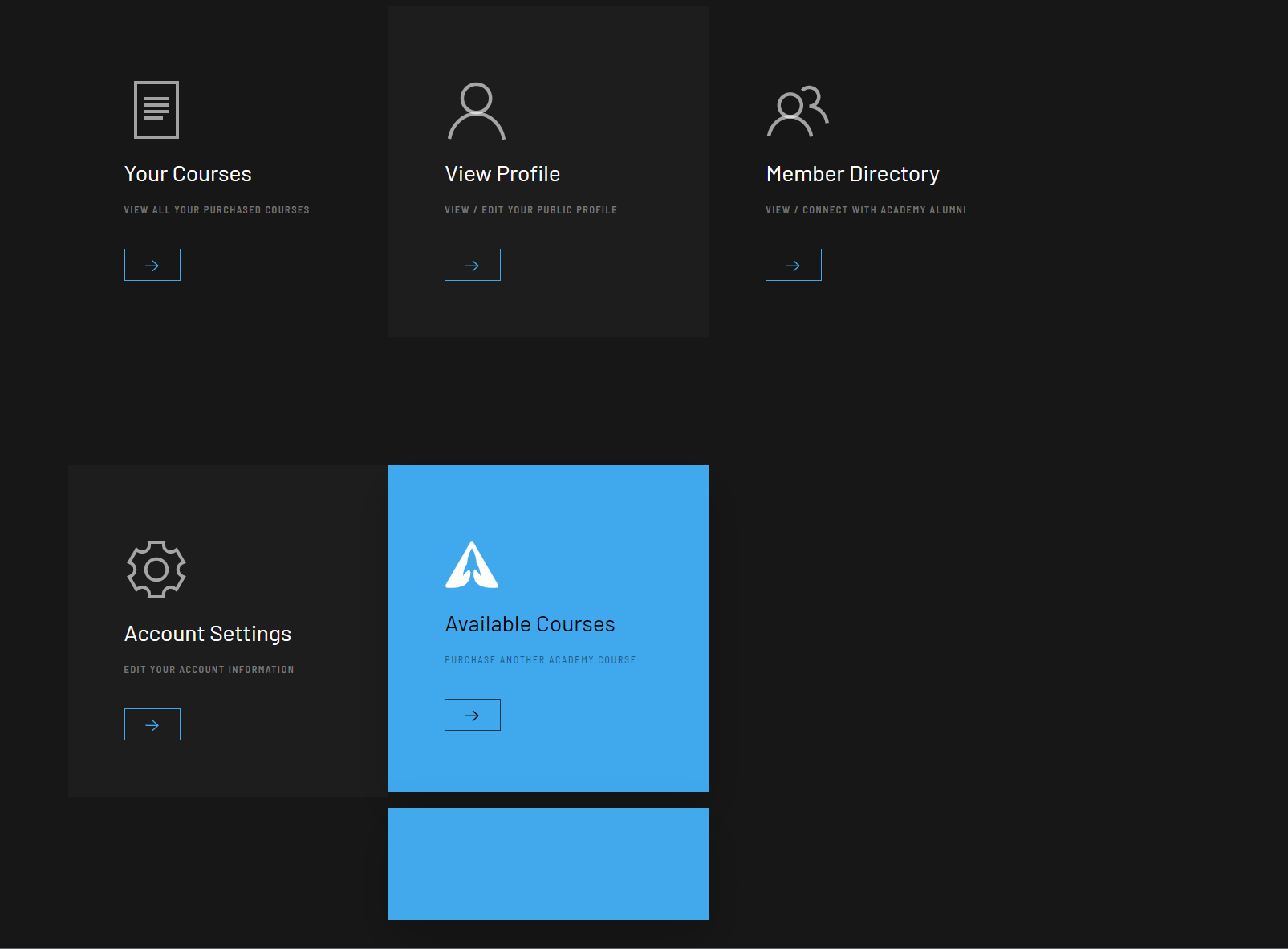The width and height of the screenshot is (1288, 949).
Task: Click the View Profile heading
Action: [502, 174]
